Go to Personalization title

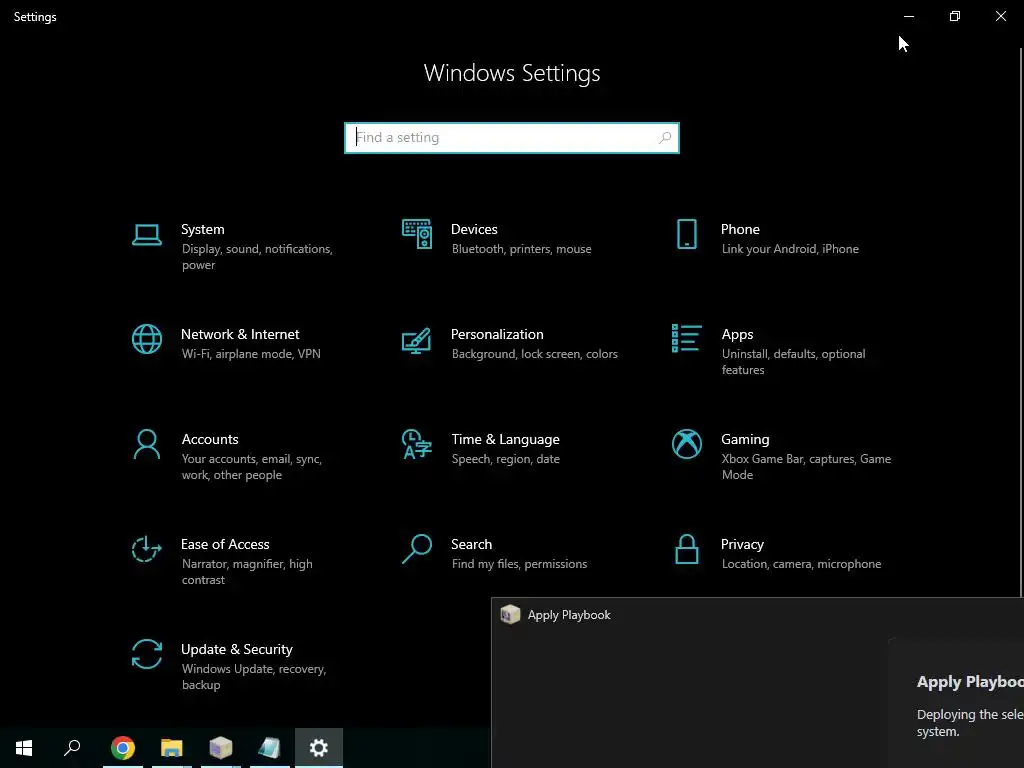497,334
